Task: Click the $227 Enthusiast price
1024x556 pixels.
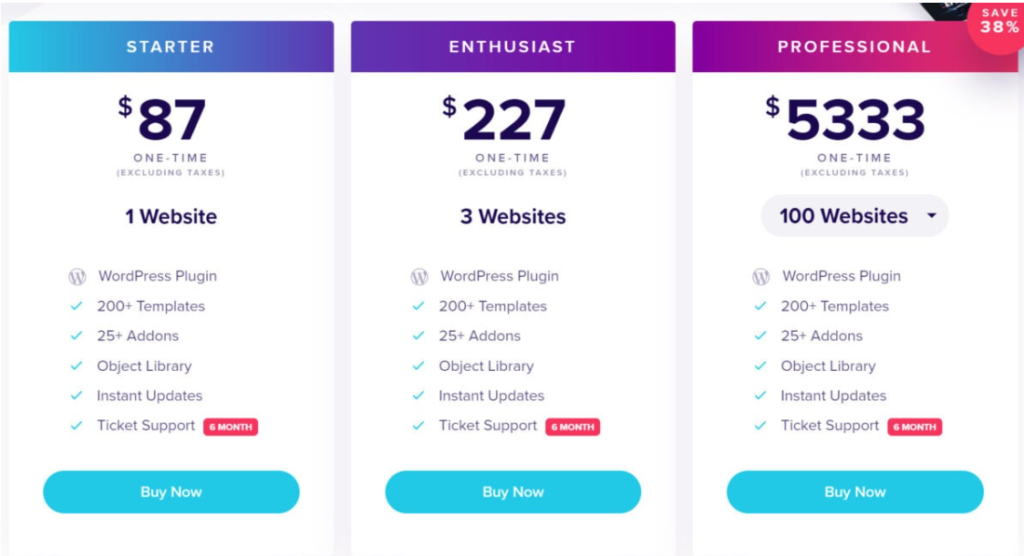Action: (504, 119)
